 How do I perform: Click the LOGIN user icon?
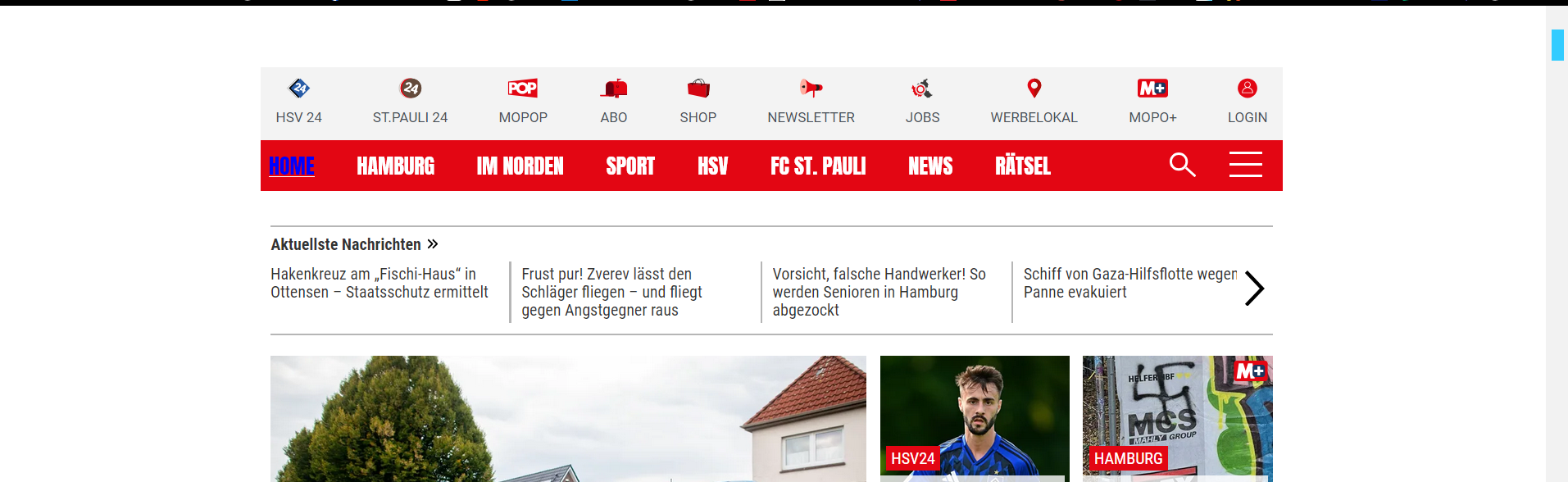click(1248, 88)
